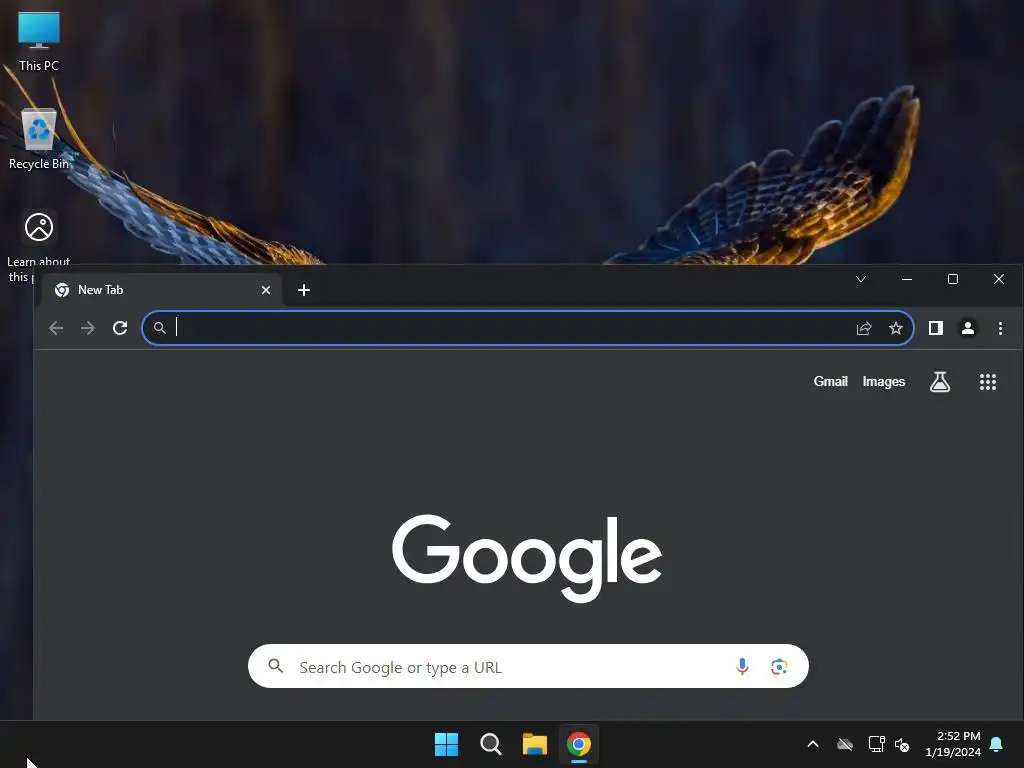The height and width of the screenshot is (768, 1024).
Task: Click the magnifier icon in the address bar
Action: pos(159,328)
